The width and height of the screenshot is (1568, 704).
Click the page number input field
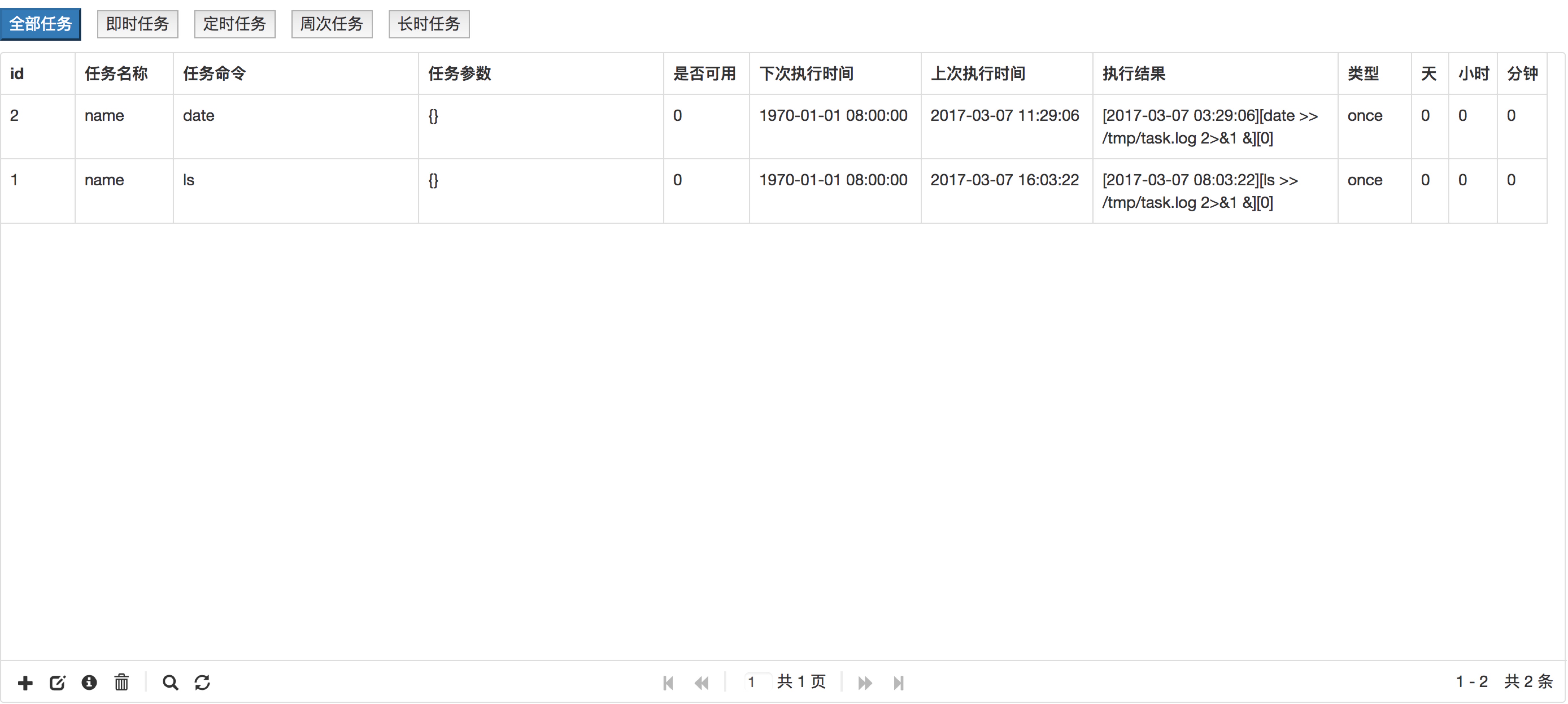click(x=757, y=682)
